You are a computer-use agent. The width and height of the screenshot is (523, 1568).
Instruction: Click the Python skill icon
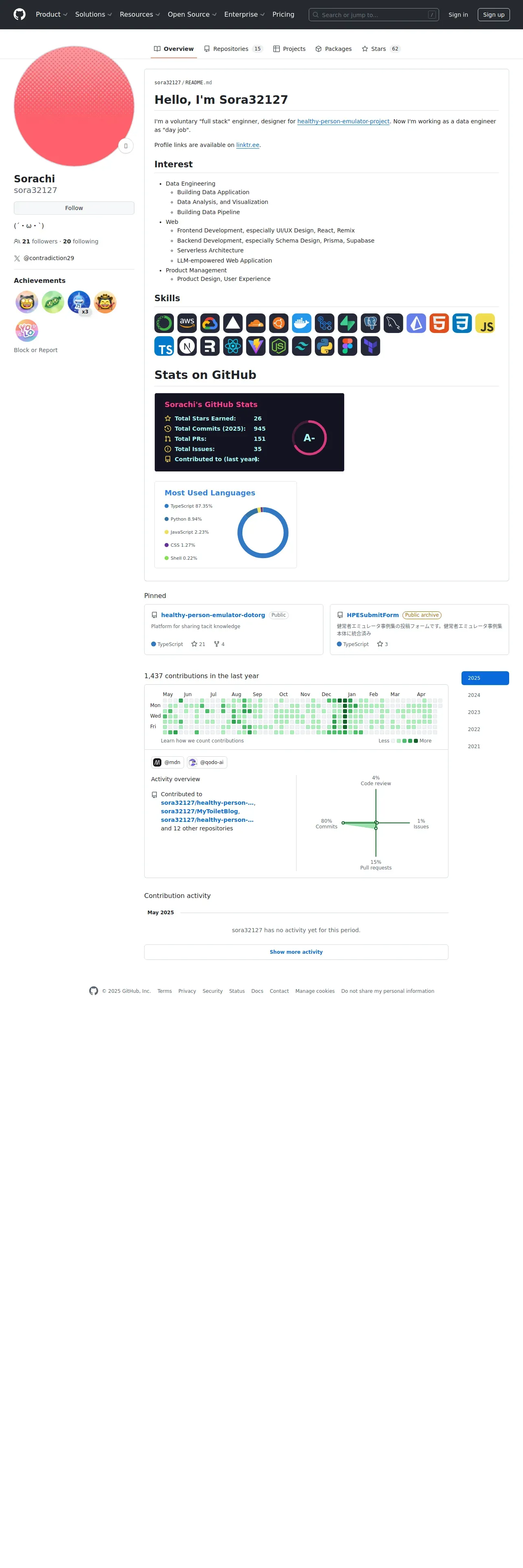[x=325, y=346]
